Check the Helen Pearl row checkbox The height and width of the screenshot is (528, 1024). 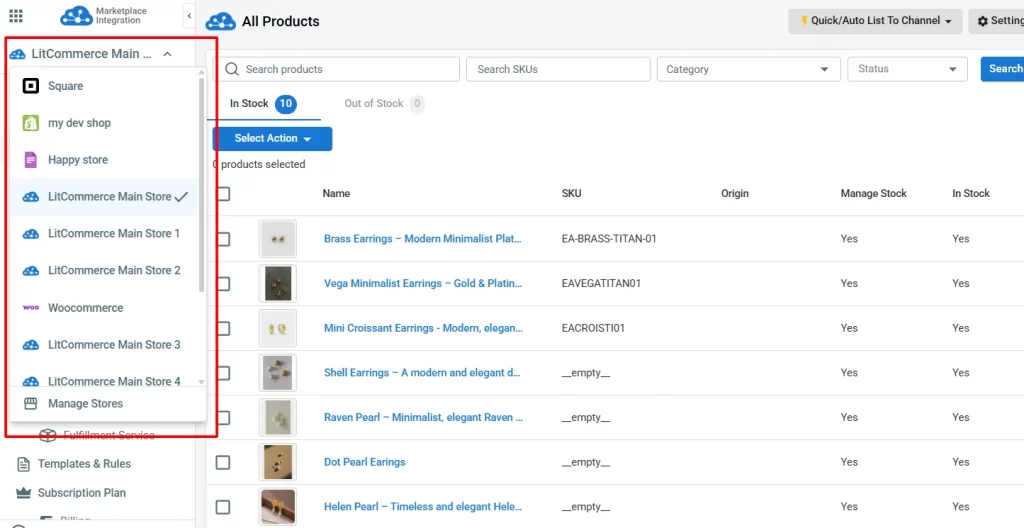click(x=223, y=507)
